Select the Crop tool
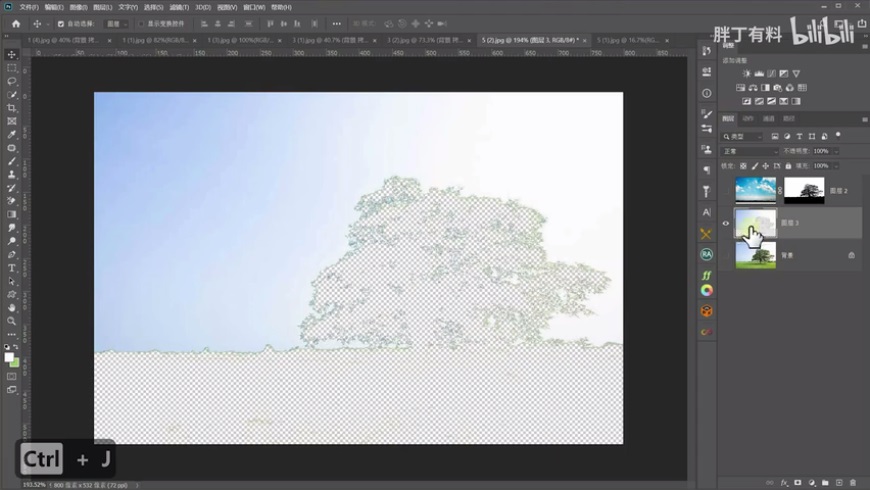 tap(12, 108)
